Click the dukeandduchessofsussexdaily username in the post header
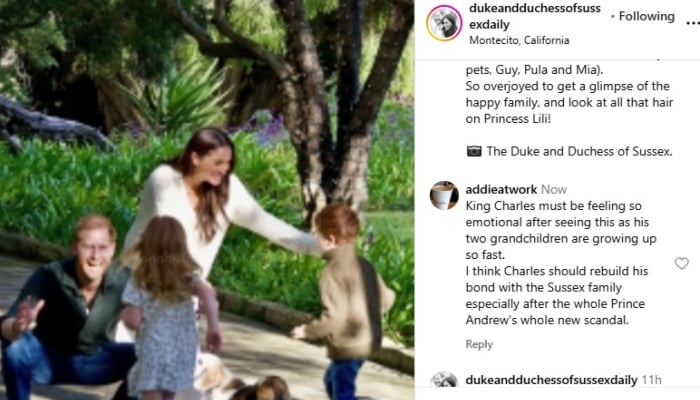Viewport: 700px width, 400px height. [x=535, y=16]
